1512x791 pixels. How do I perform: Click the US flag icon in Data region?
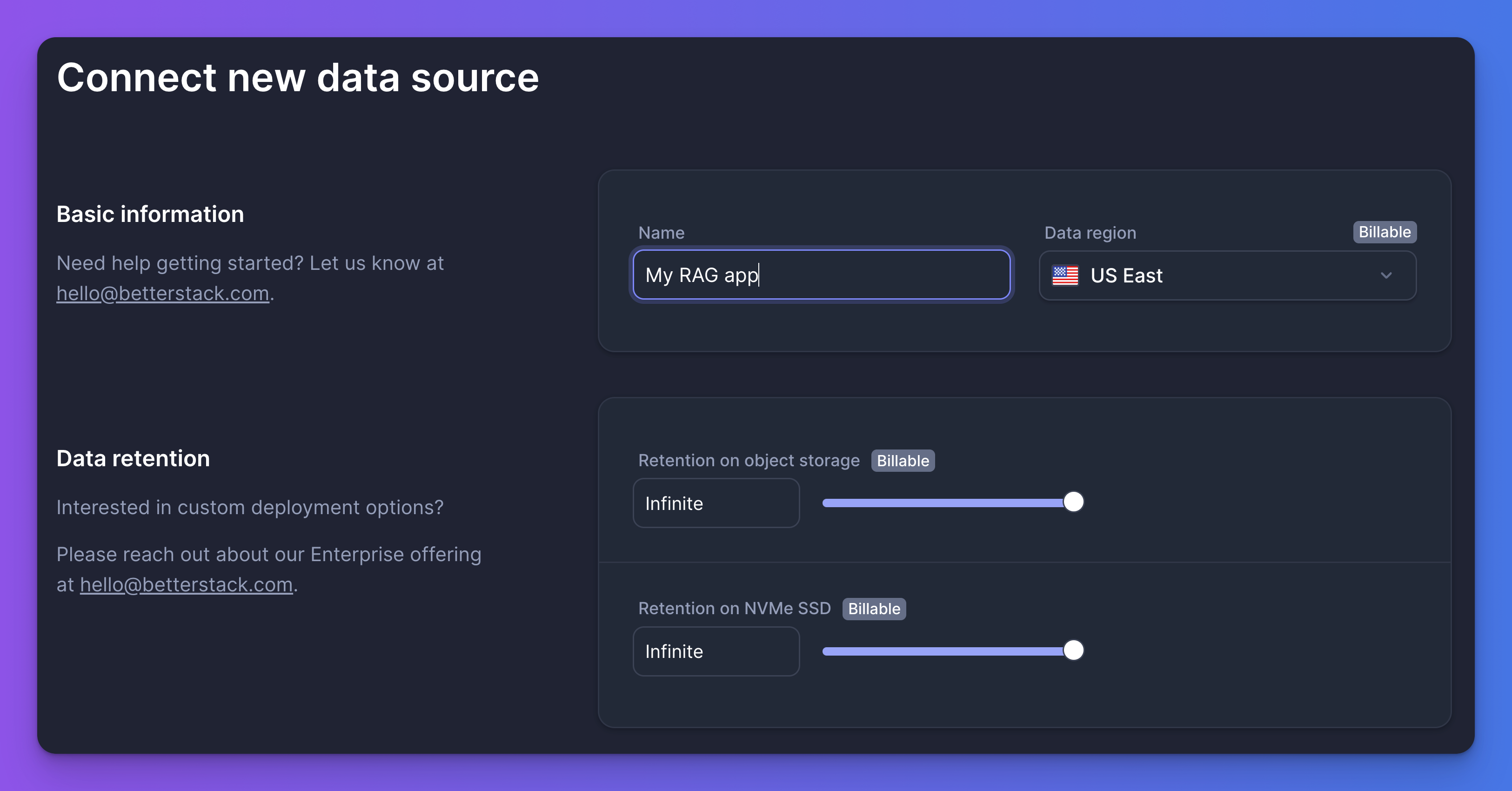pos(1065,275)
